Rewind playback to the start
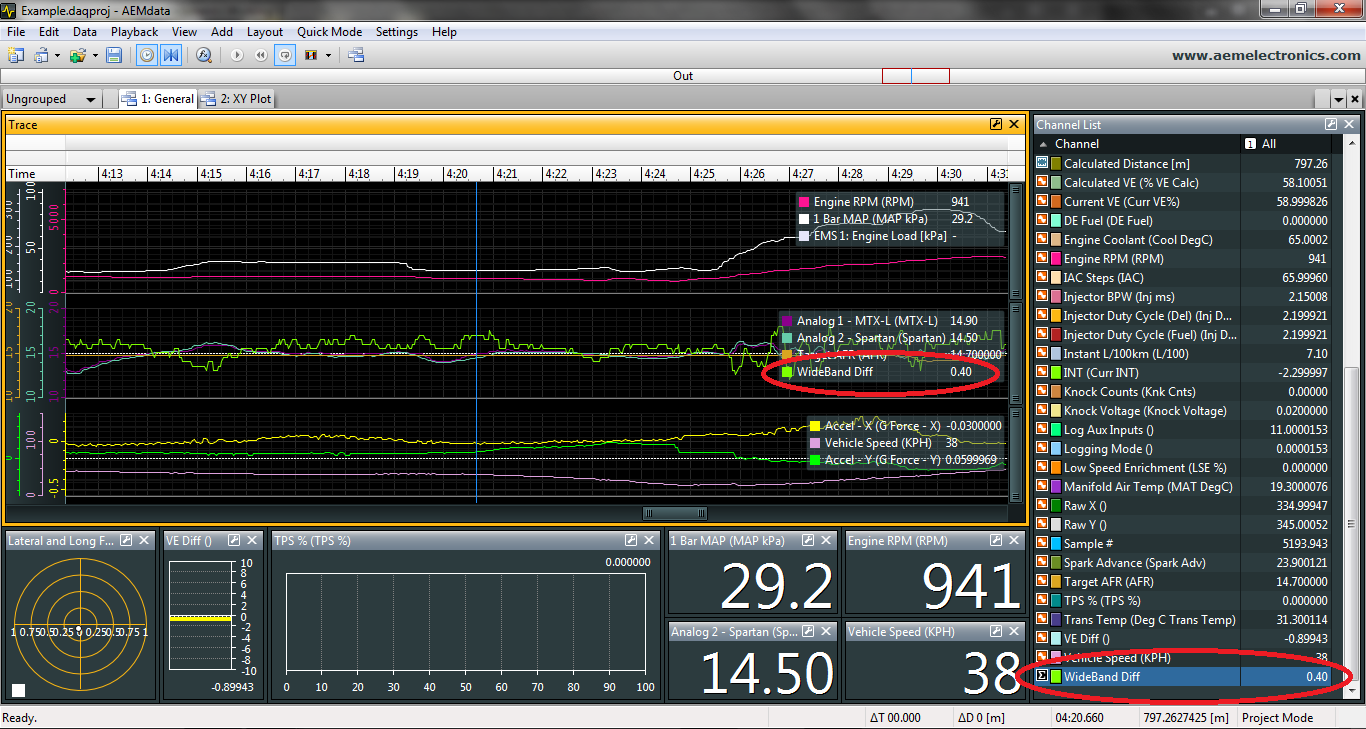This screenshot has height=729, width=1366. tap(261, 55)
